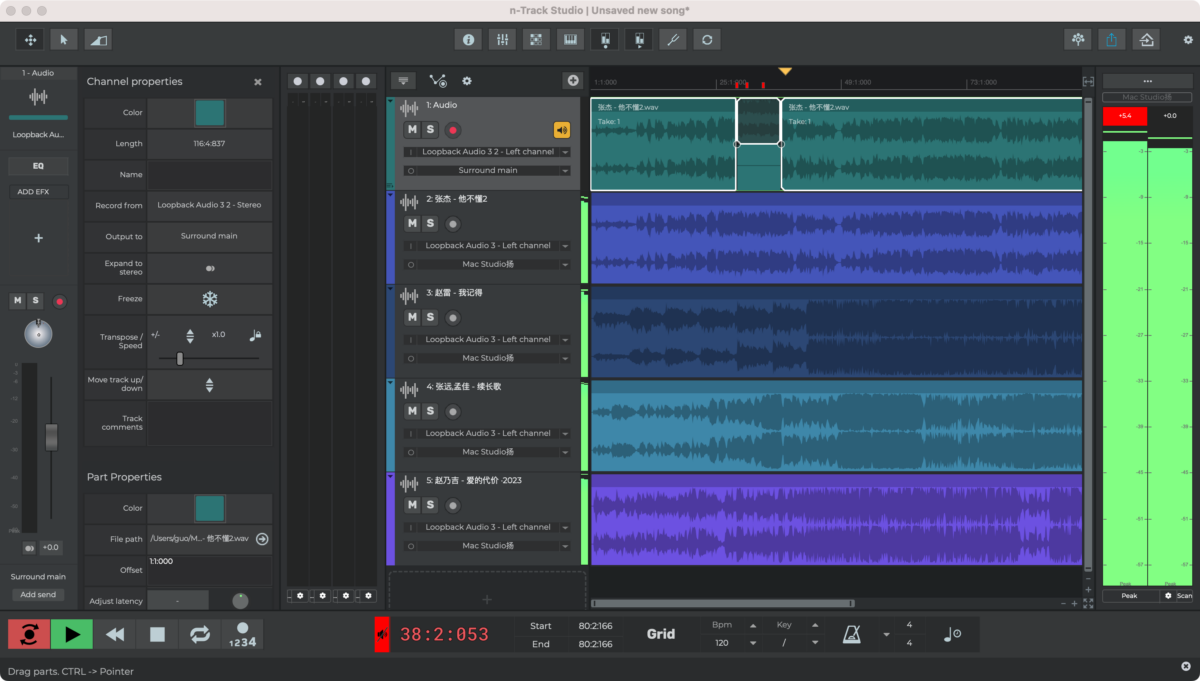
Task: Open the mixer sliders view
Action: tap(502, 39)
